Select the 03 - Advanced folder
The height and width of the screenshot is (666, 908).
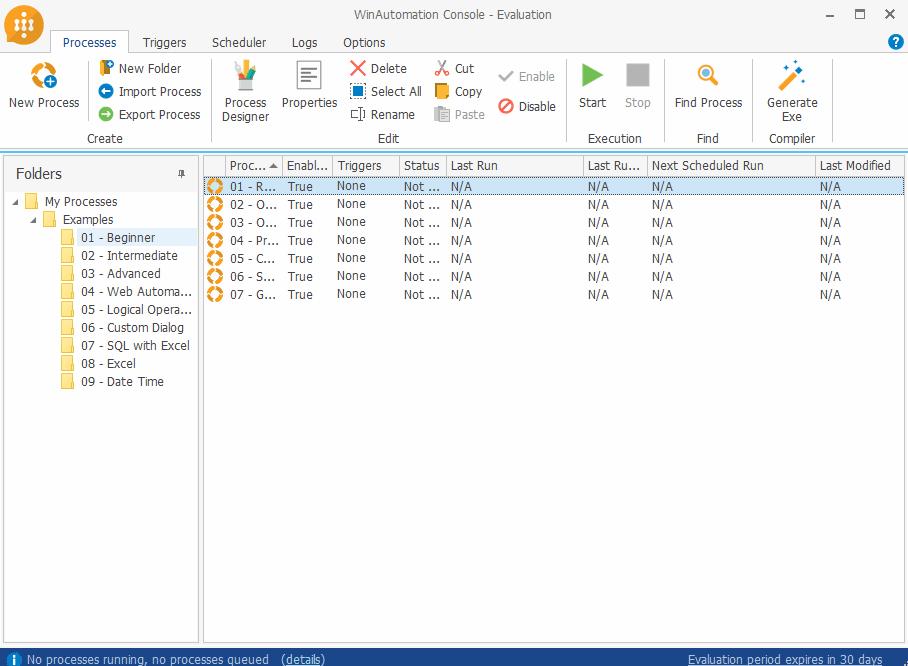coord(120,273)
